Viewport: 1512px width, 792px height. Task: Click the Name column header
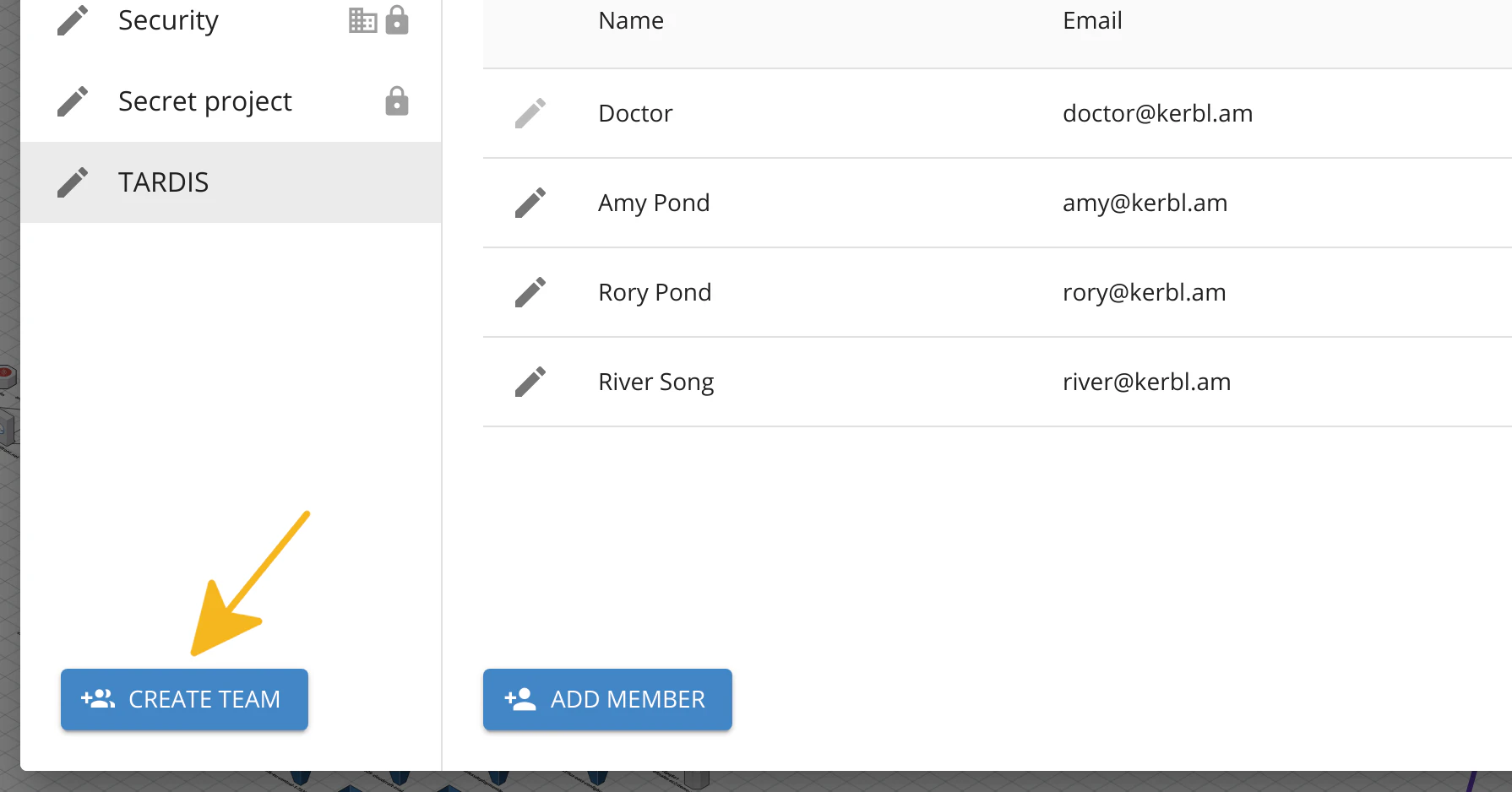click(631, 20)
